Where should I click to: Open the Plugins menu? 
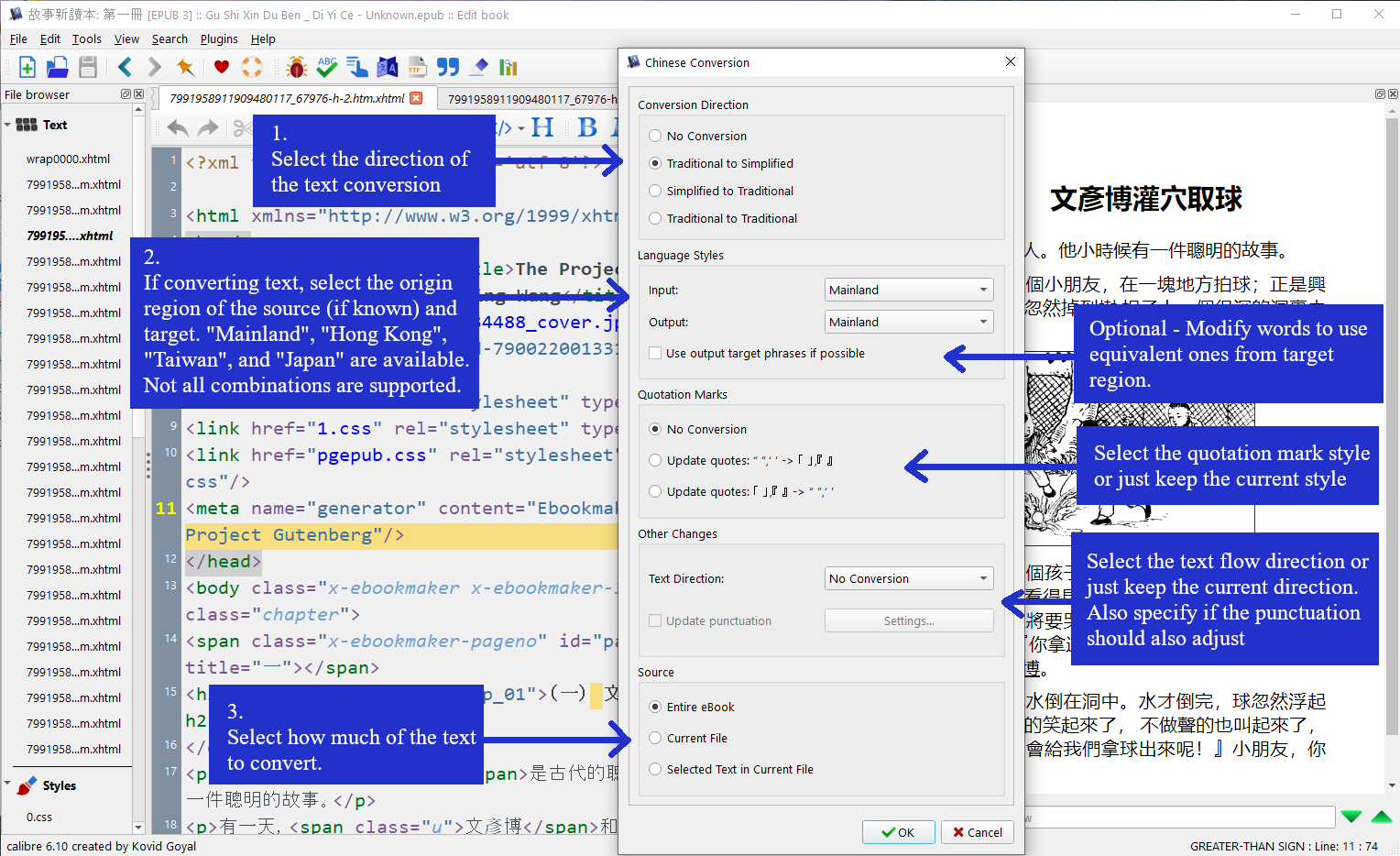[x=219, y=38]
